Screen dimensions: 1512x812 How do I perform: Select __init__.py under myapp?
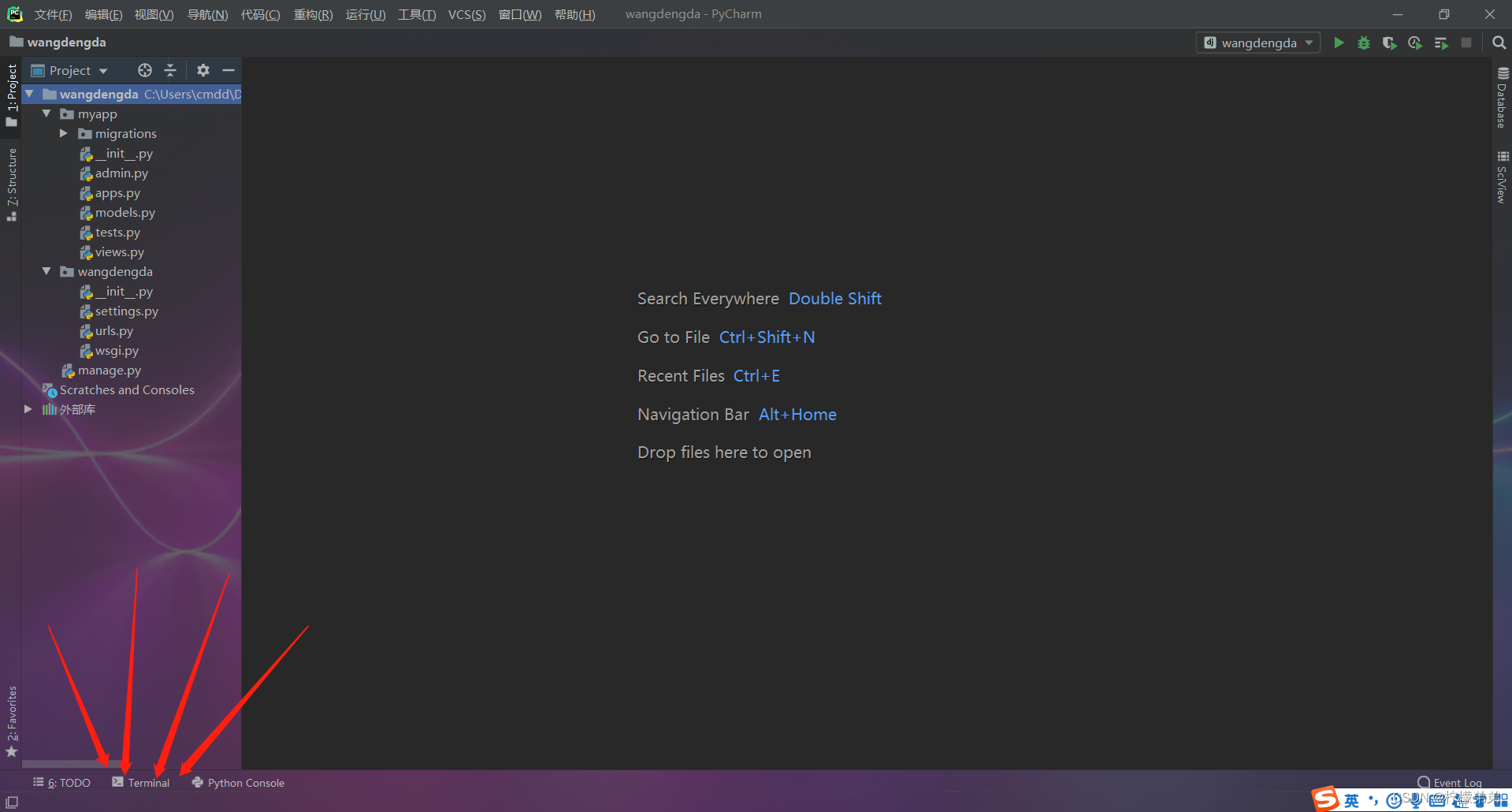[124, 153]
